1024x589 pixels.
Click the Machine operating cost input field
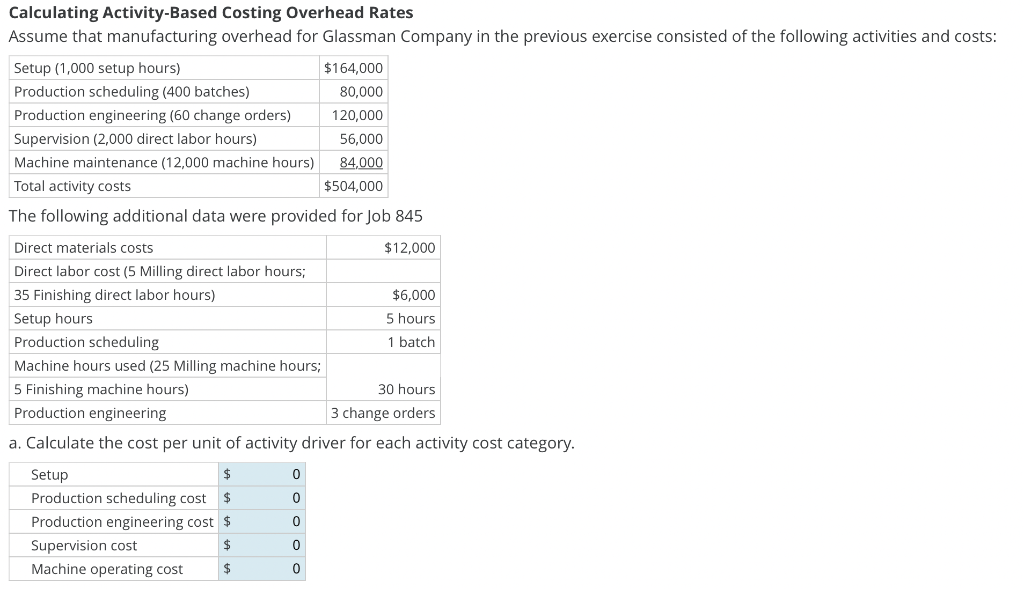click(x=262, y=568)
